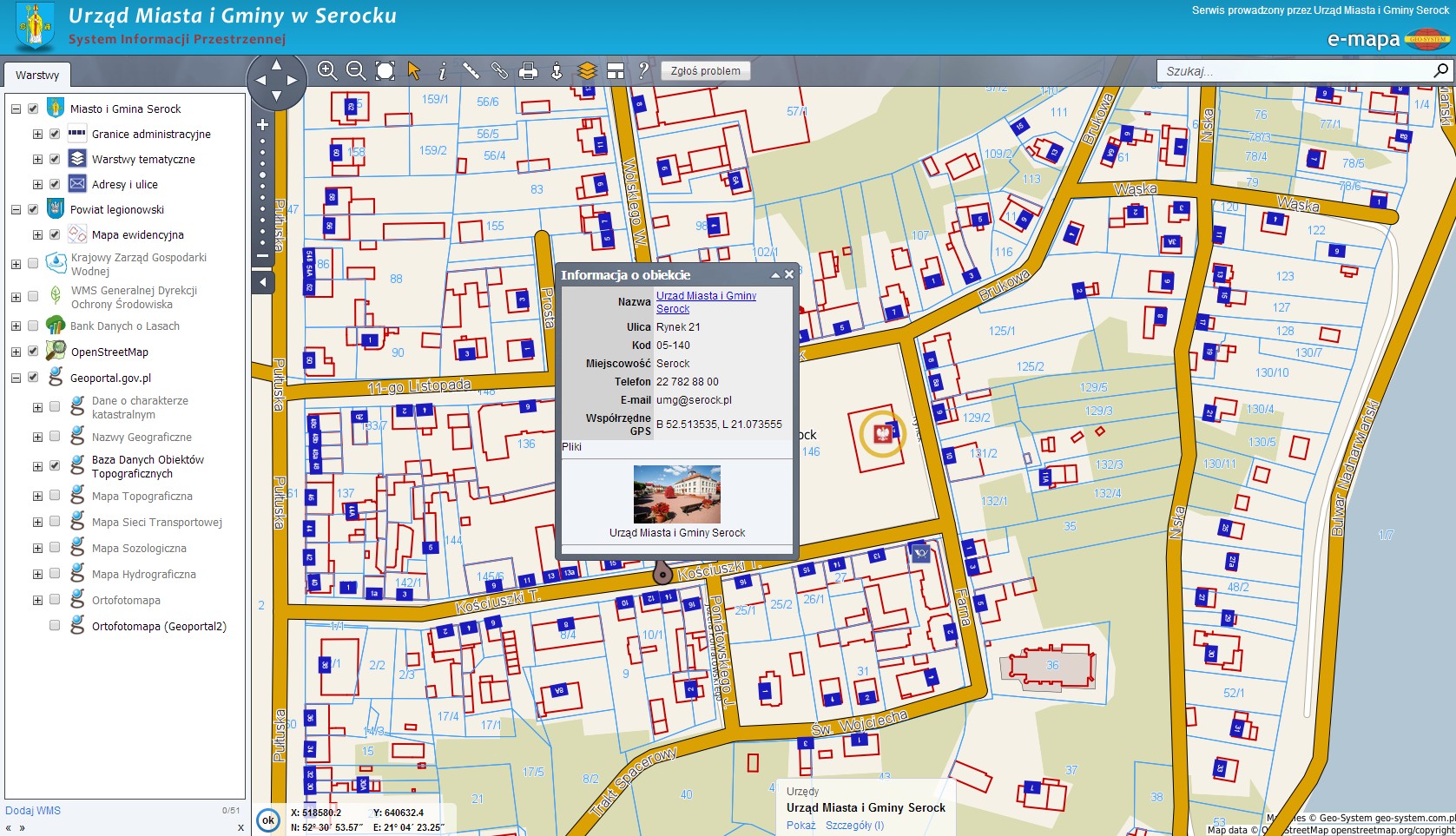Select the 'Nazwy Geograficzne' layer row
This screenshot has width=1456, height=836.
point(142,437)
